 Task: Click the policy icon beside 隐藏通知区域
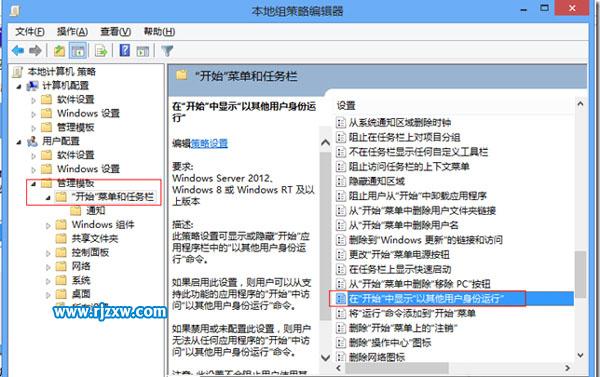click(341, 181)
